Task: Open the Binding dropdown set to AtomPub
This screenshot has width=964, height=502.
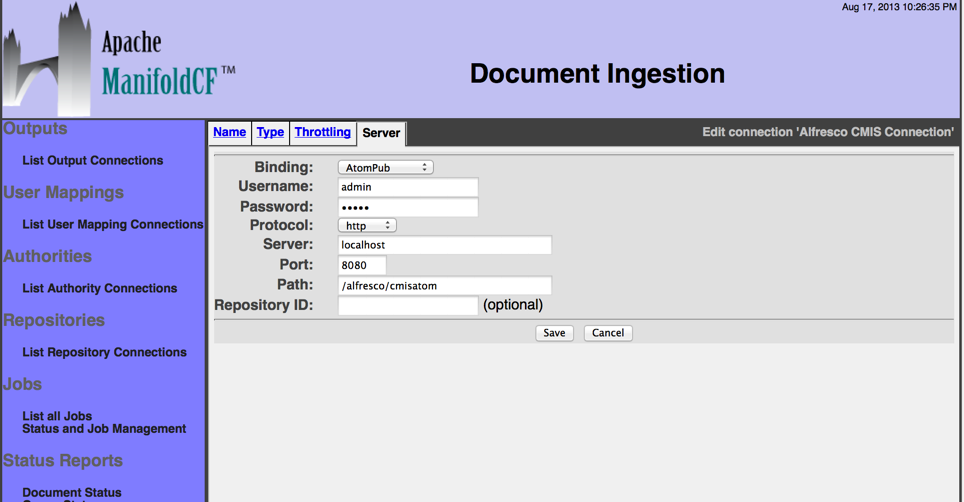Action: 385,167
